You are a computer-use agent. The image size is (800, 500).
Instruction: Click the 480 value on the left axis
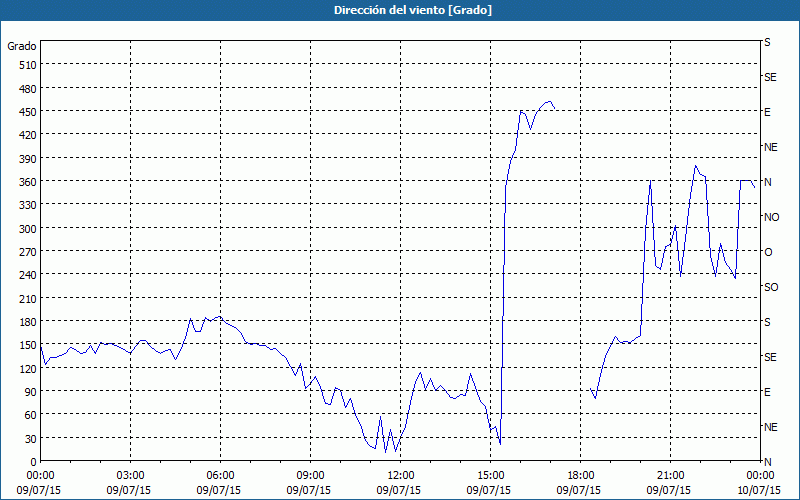coord(28,89)
